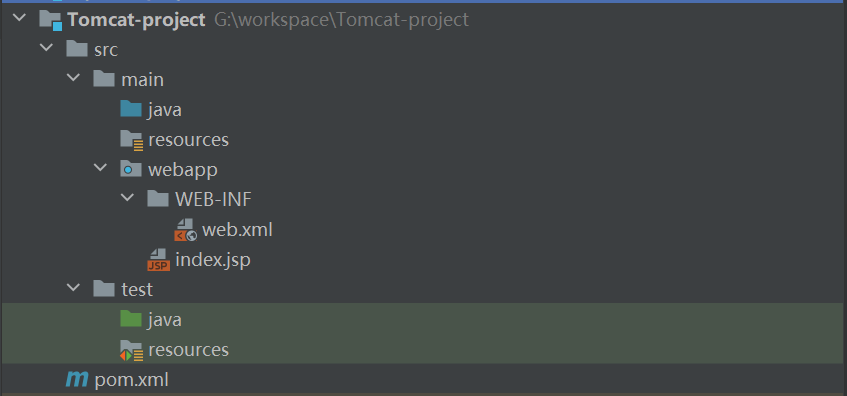Select the resources label under test
Viewport: 847px width, 396px height.
point(189,350)
